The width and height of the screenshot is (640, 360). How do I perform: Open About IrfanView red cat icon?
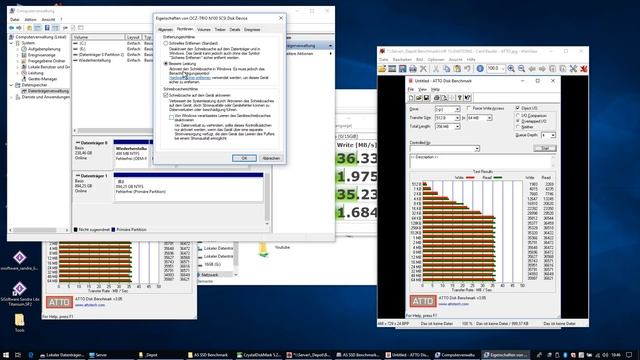(584, 69)
